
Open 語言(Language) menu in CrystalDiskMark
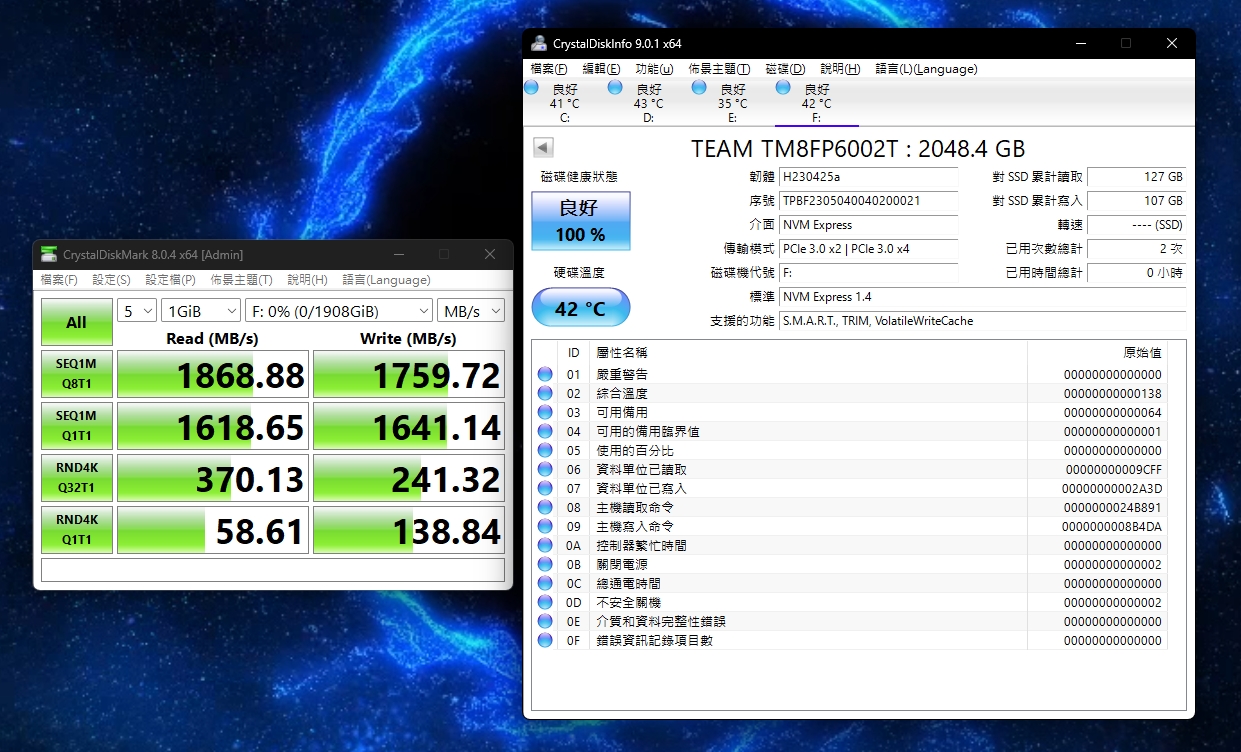coord(387,280)
